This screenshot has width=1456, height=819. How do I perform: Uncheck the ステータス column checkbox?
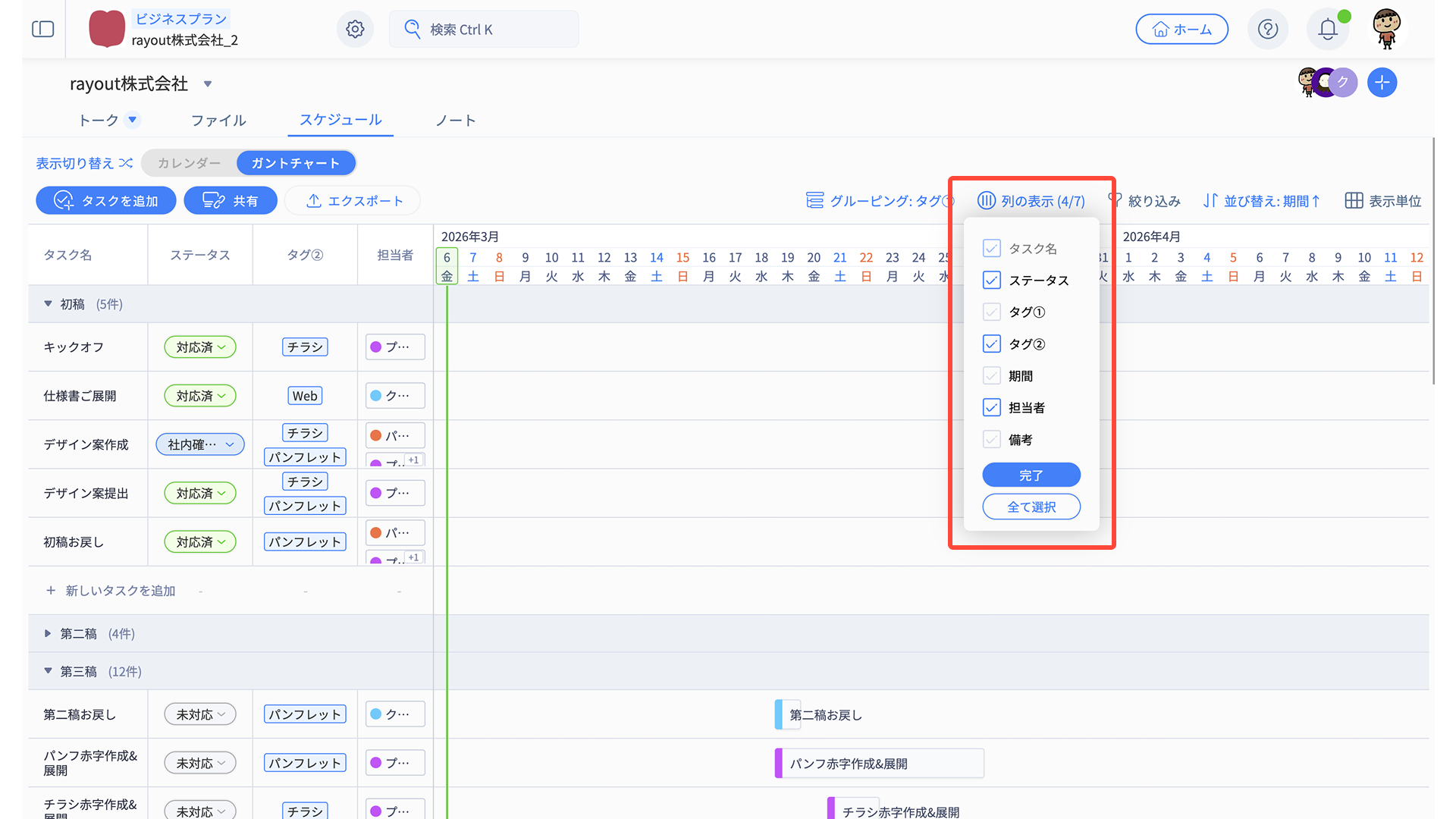pos(992,281)
